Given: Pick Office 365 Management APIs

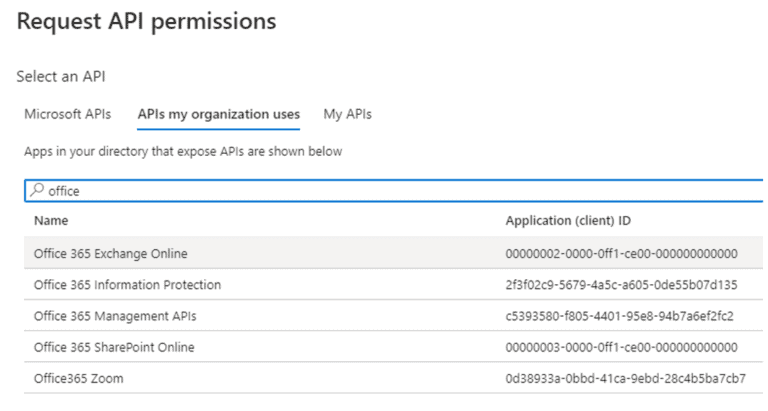Looking at the screenshot, I should (x=394, y=316).
